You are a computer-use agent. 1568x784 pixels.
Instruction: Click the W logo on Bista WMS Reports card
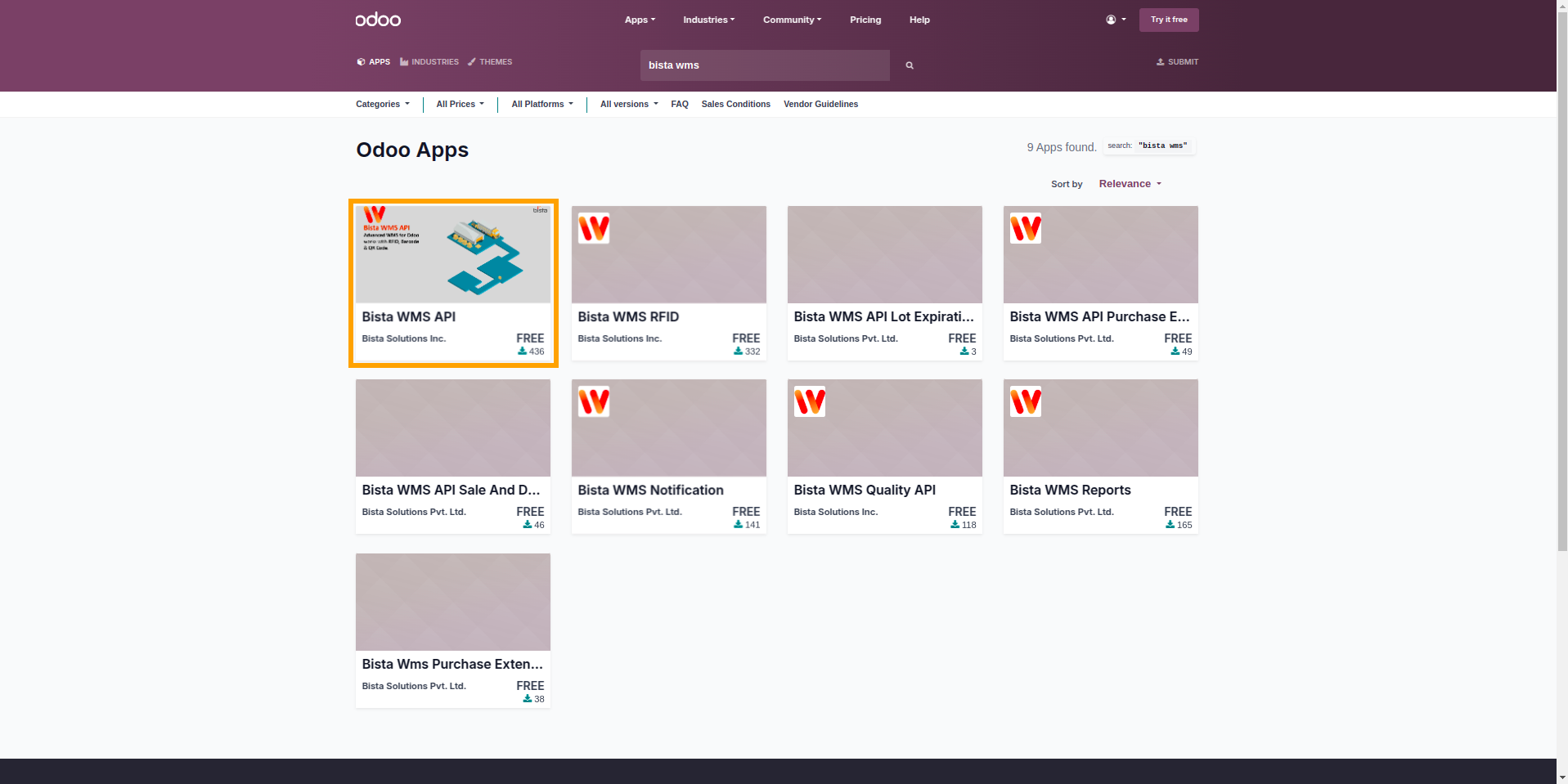(1026, 401)
